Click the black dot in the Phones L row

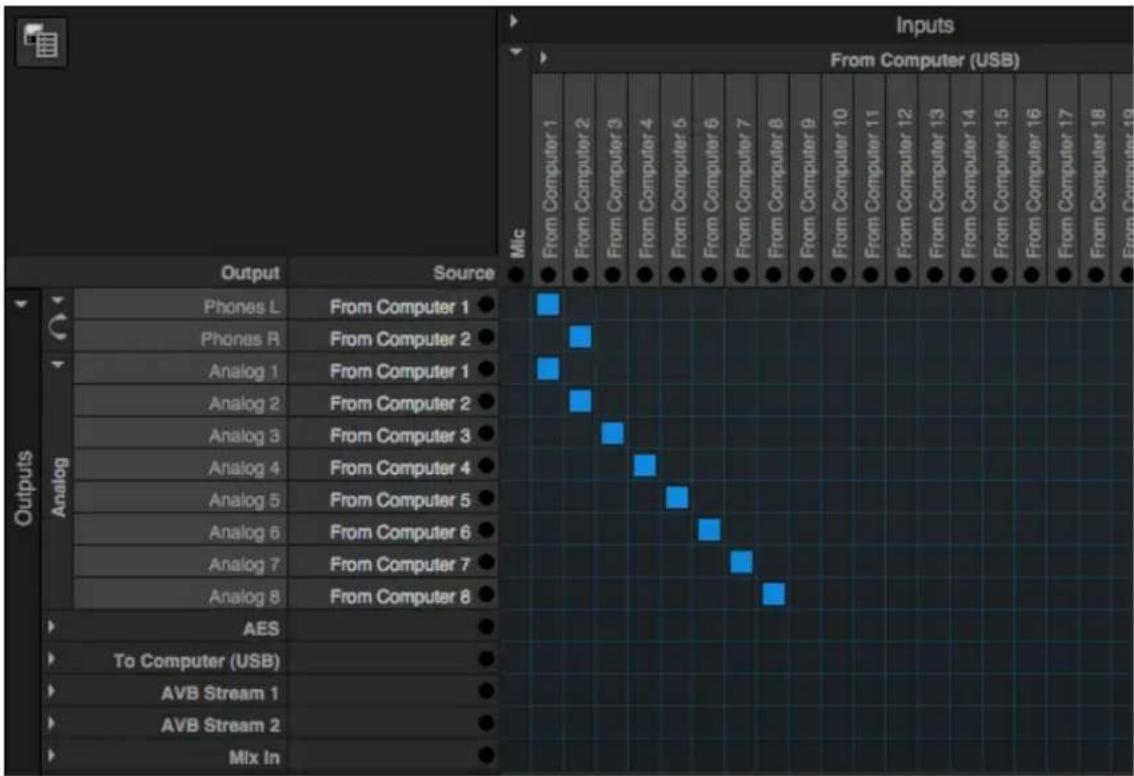(x=487, y=305)
